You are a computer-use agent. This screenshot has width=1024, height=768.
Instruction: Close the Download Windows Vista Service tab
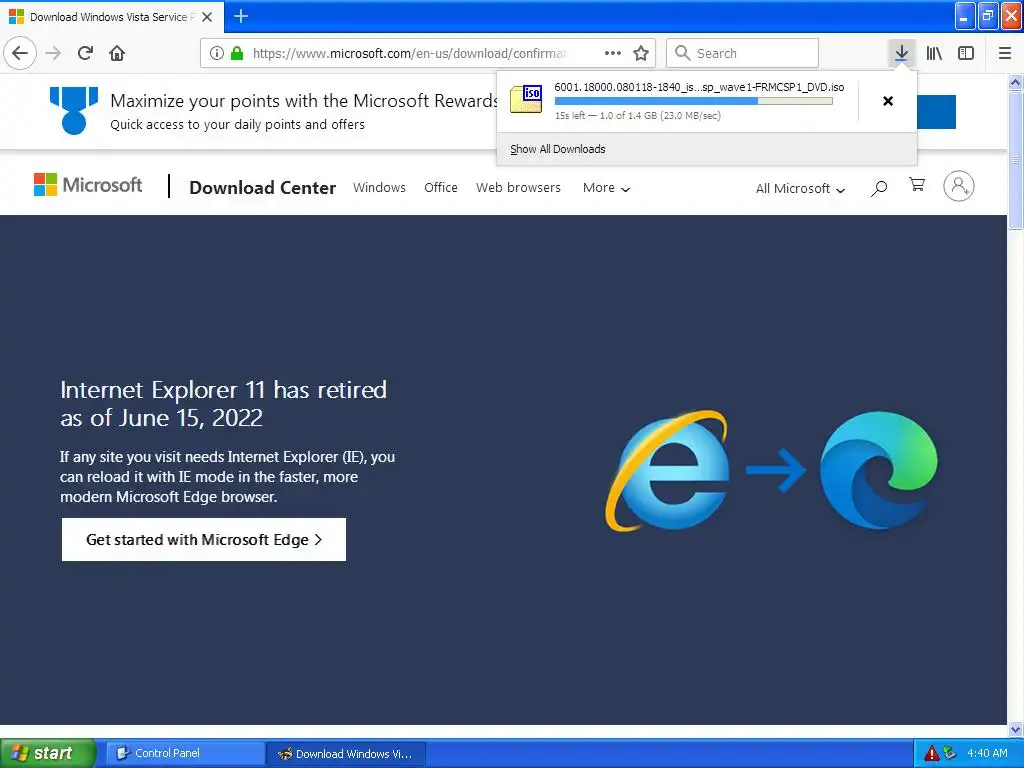[x=207, y=17]
